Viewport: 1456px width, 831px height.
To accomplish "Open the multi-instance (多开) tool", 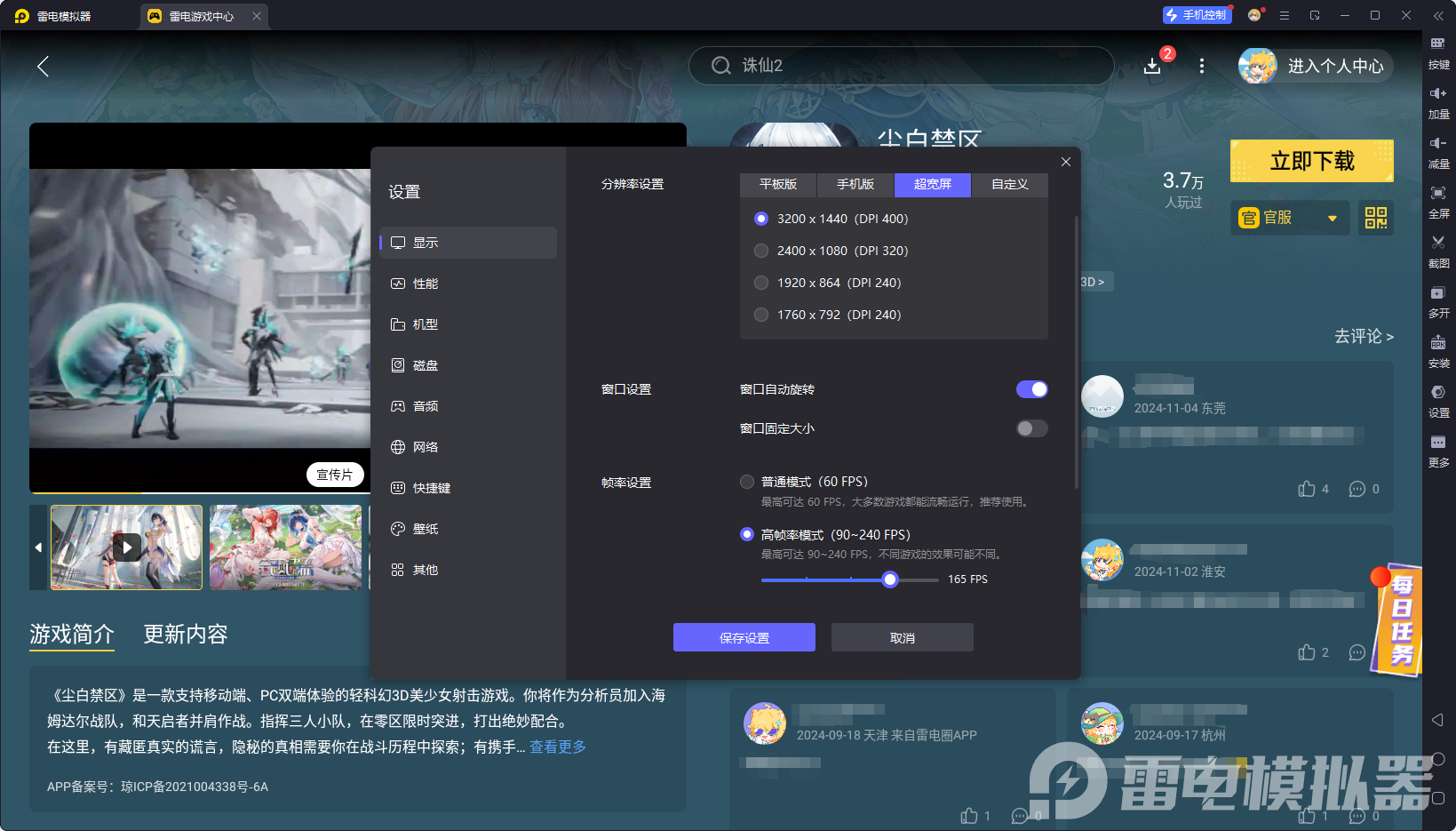I will [x=1438, y=292].
